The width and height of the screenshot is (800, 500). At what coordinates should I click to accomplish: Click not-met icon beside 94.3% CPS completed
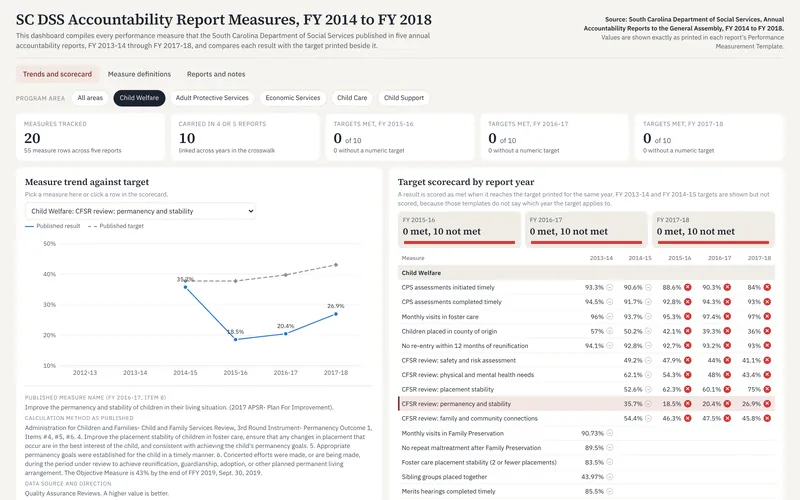728,302
